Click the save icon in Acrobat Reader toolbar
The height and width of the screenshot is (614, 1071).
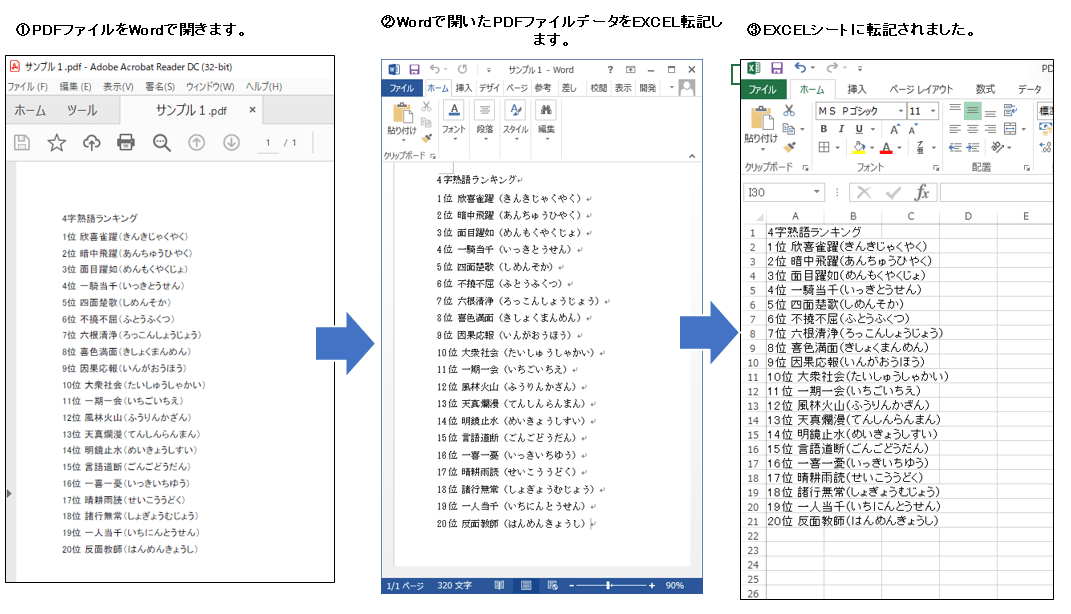click(22, 142)
